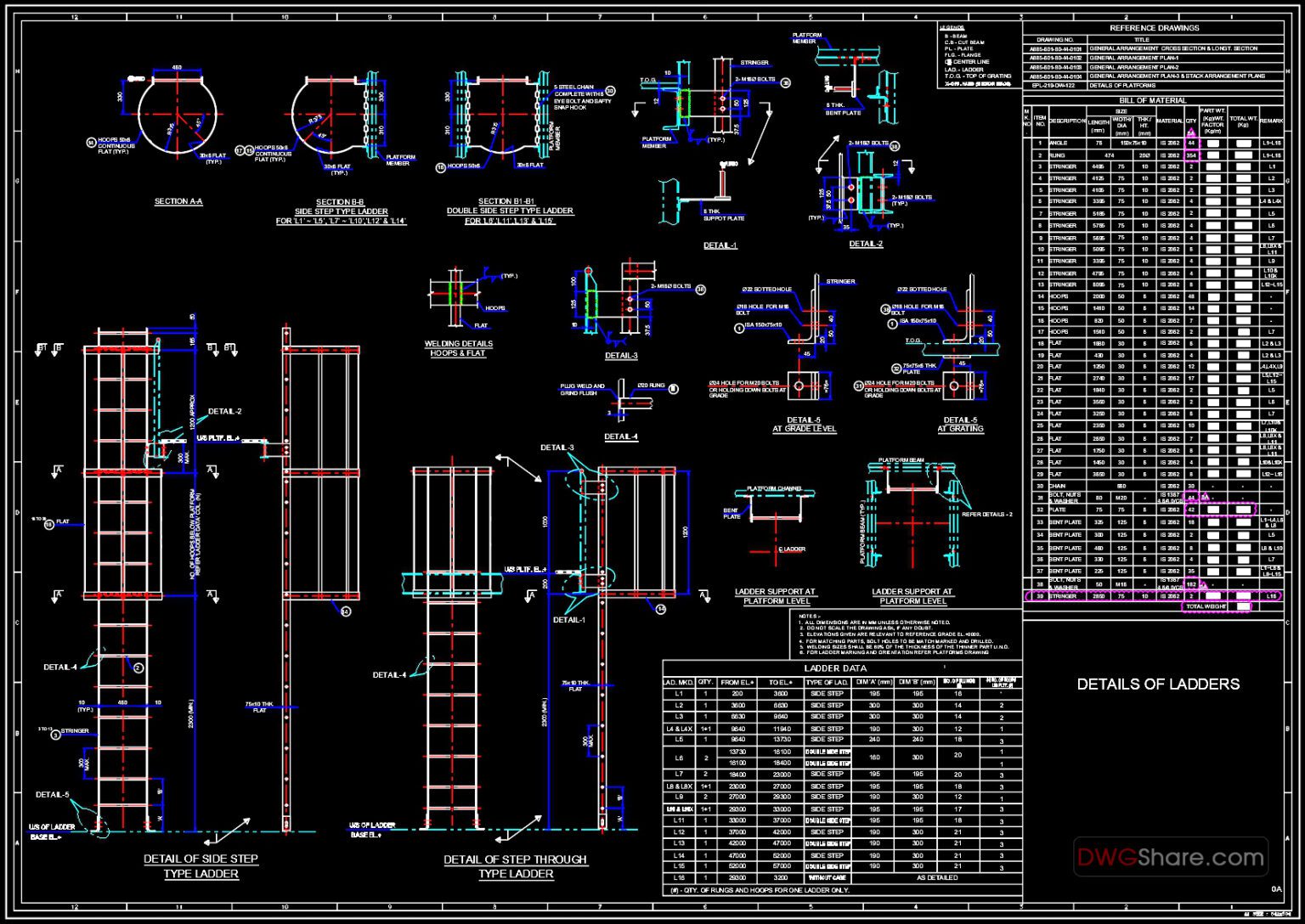Select the SECTION A-A circular hoop symbol
1305x924 pixels.
click(x=176, y=115)
